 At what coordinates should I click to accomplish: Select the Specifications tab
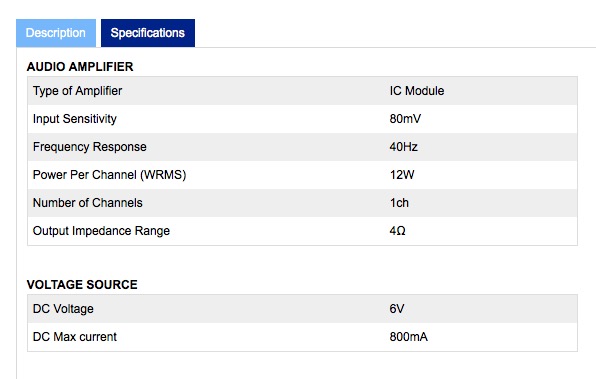(148, 33)
